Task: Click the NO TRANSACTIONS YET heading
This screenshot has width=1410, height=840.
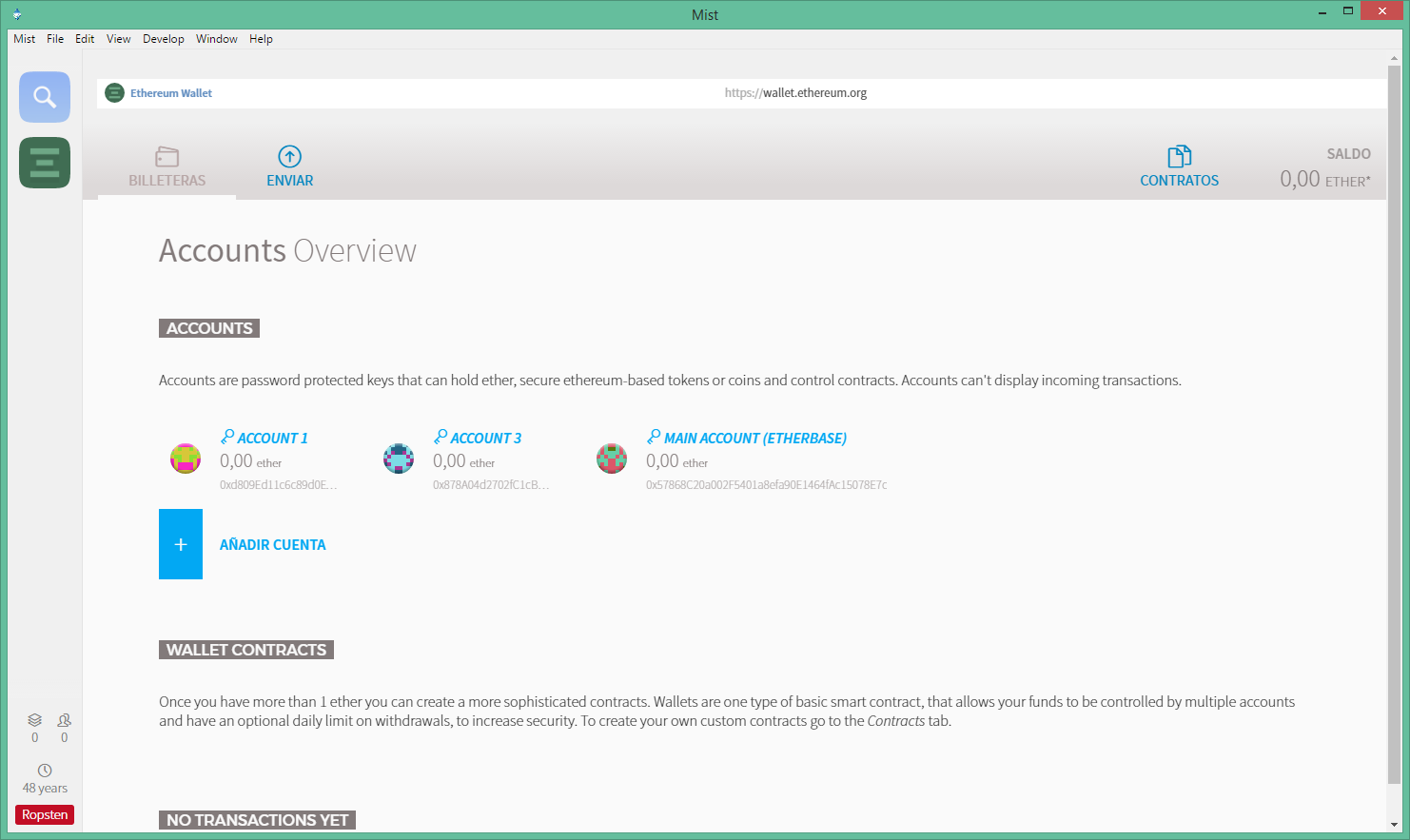Action: 257,820
